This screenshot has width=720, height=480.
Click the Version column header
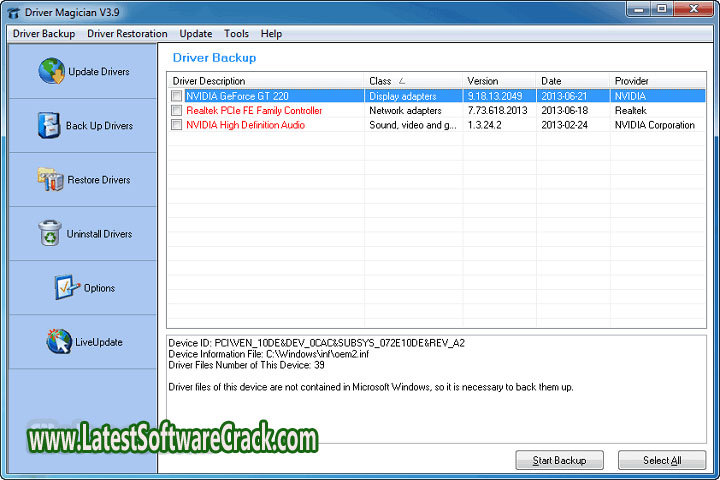click(x=498, y=81)
